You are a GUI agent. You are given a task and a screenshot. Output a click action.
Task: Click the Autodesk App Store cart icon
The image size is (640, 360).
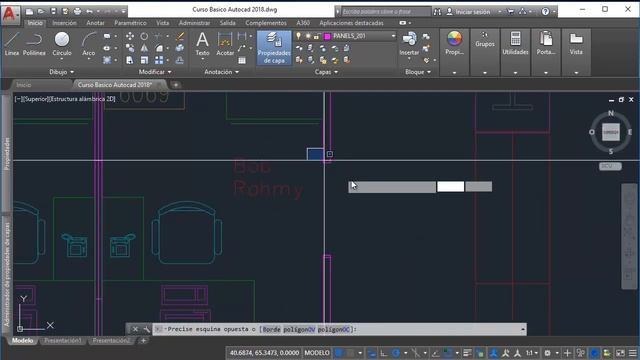pyautogui.click(x=510, y=12)
